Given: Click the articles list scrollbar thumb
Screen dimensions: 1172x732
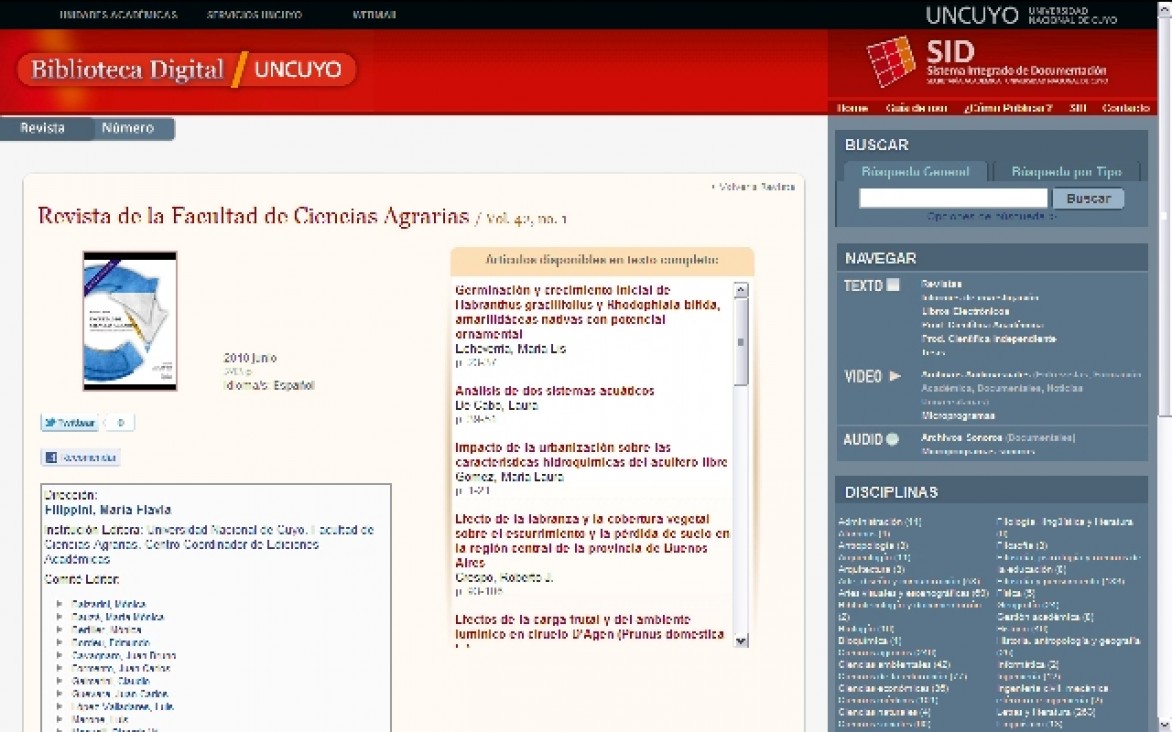Looking at the screenshot, I should click(x=741, y=342).
